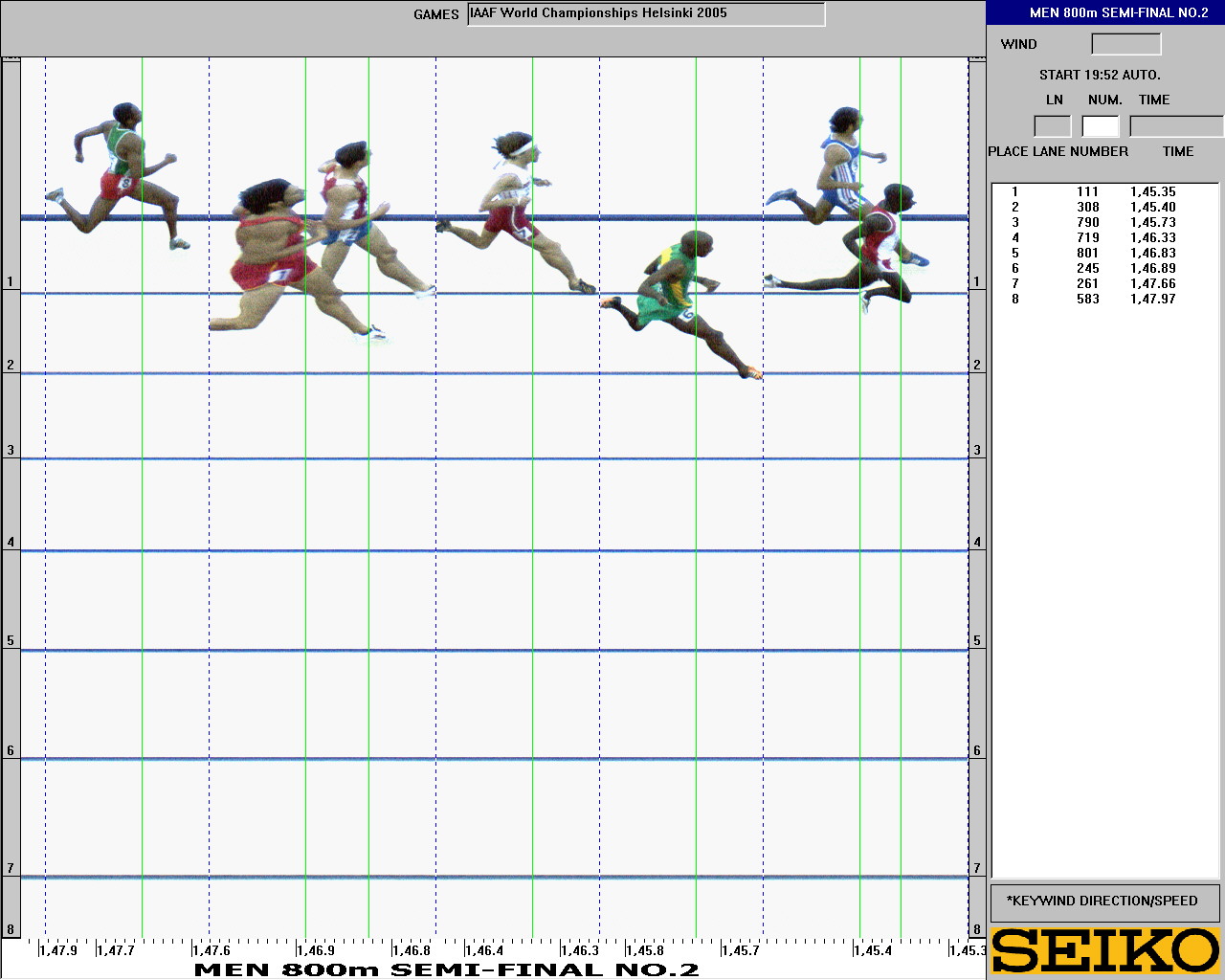1225x980 pixels.
Task: Select first place result row number 111
Action: 1087,192
